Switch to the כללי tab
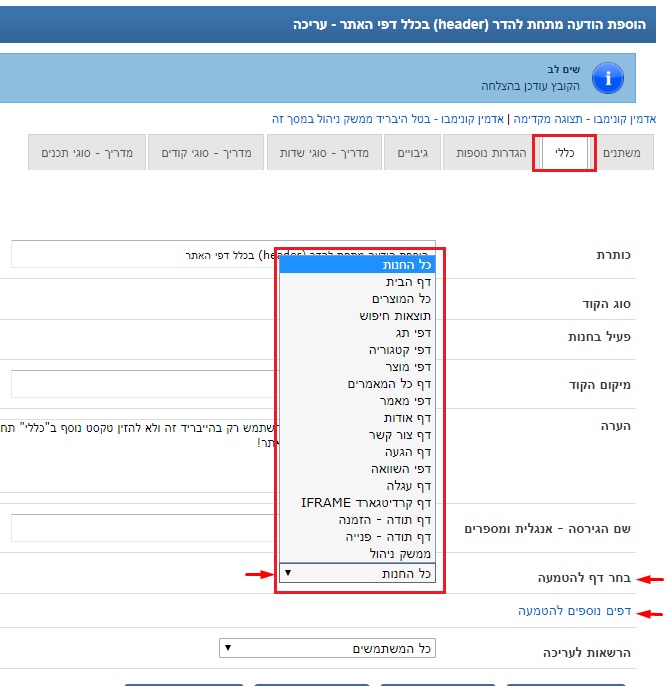 [x=564, y=153]
